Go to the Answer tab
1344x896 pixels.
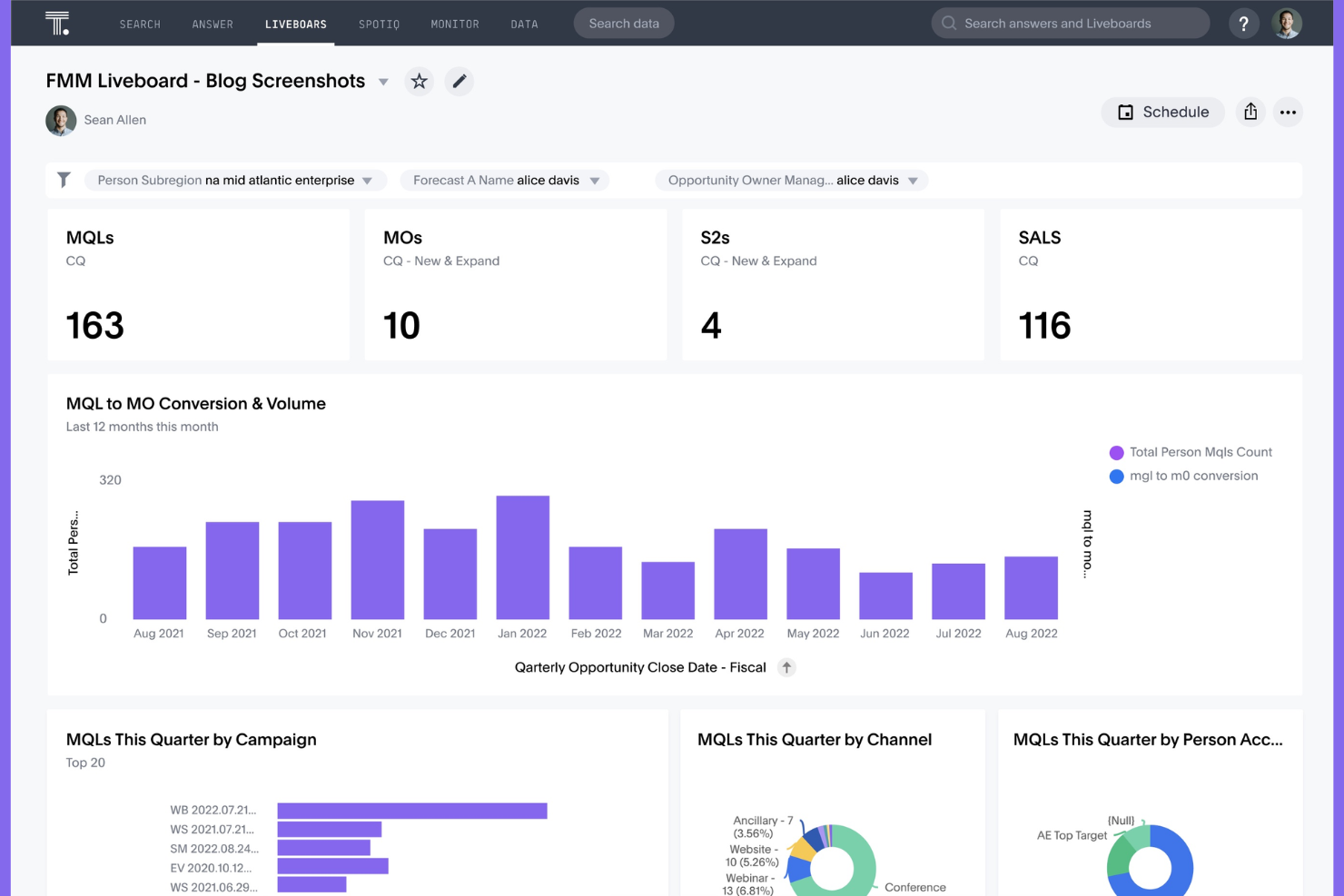[212, 25]
